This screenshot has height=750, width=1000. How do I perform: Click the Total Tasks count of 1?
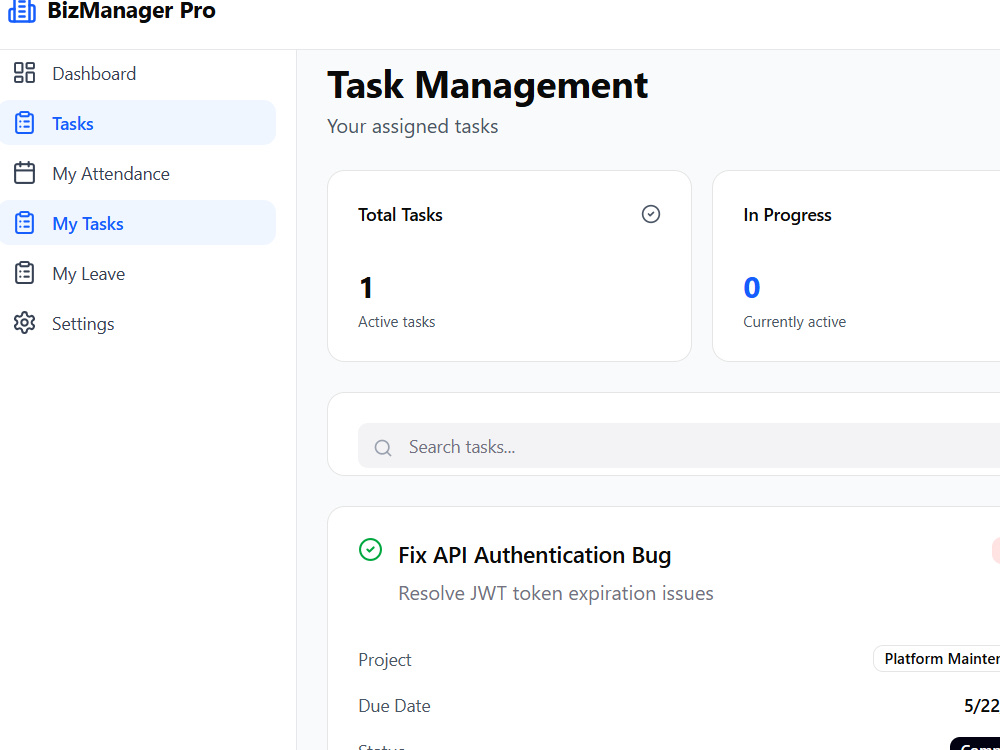coord(366,288)
